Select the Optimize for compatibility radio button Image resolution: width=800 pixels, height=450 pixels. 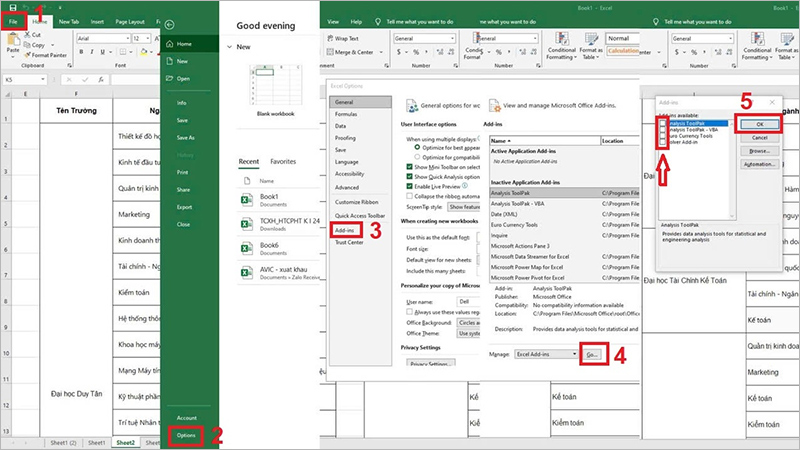click(417, 157)
